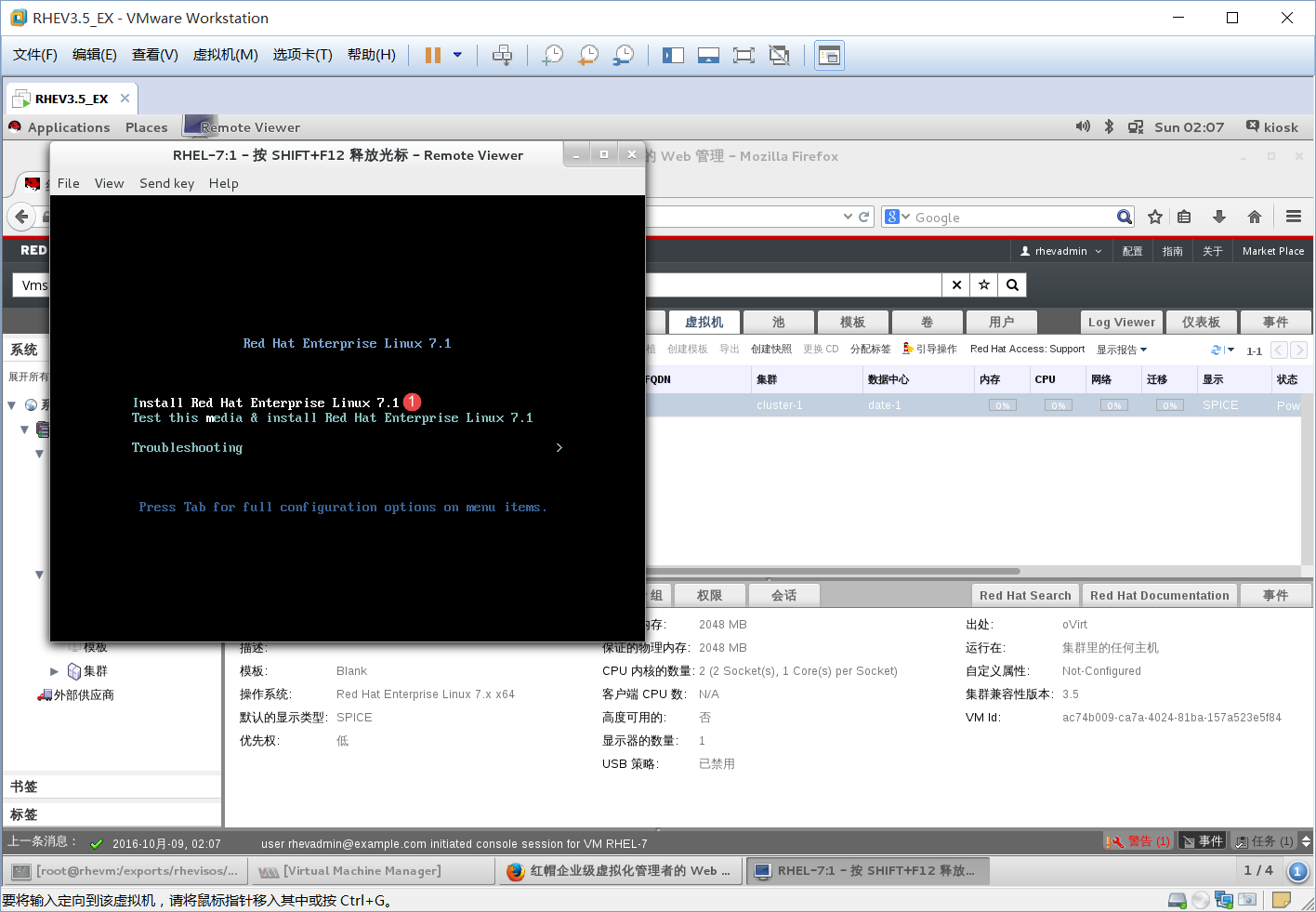Switch to VMware Unity mode
The height and width of the screenshot is (912, 1316).
pos(779,55)
